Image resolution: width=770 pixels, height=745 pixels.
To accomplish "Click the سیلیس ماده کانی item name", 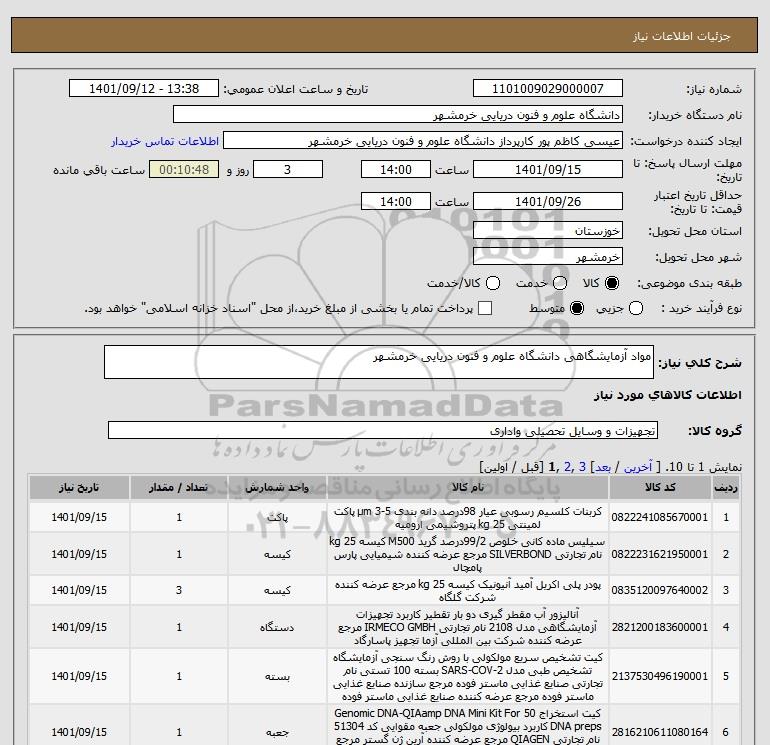I will tap(468, 554).
